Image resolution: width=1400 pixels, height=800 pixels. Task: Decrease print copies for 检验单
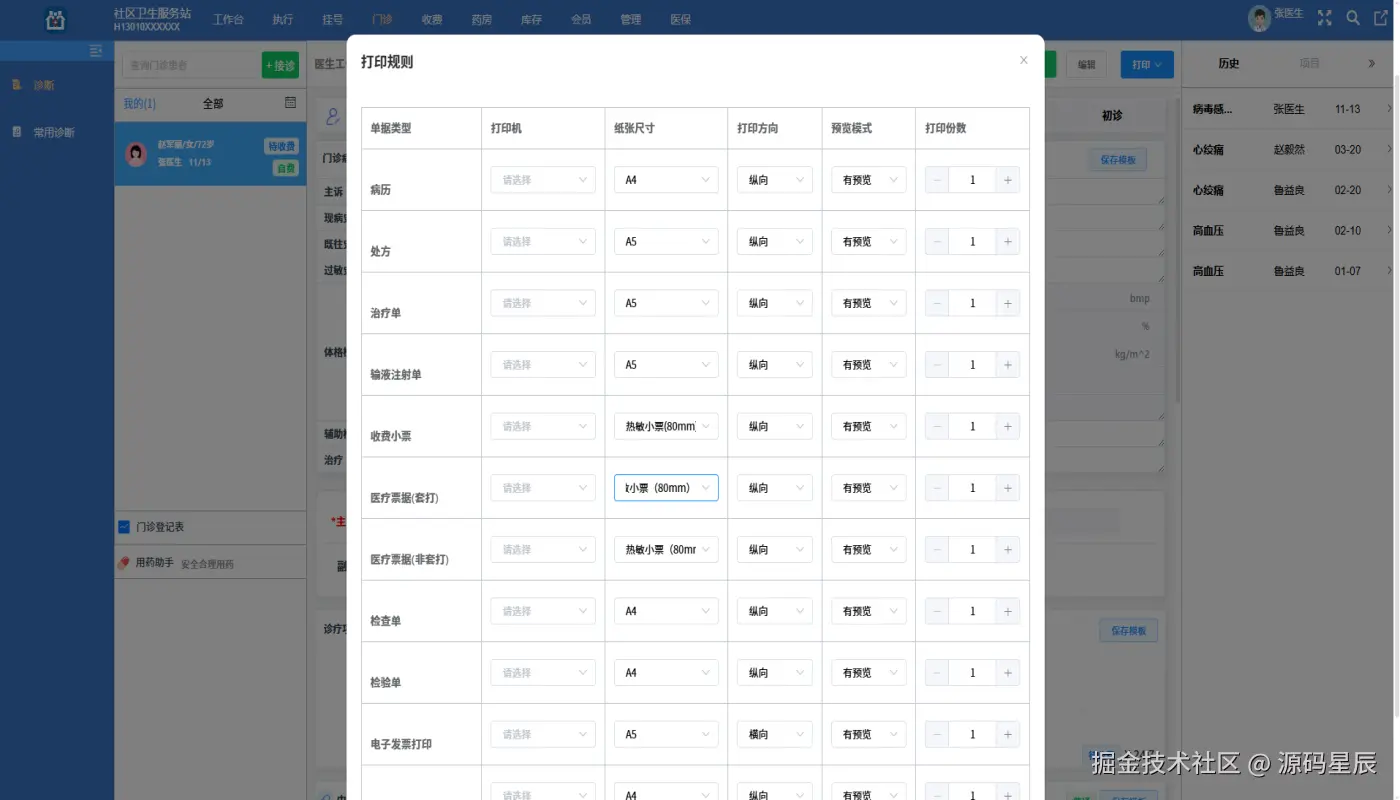coord(937,673)
